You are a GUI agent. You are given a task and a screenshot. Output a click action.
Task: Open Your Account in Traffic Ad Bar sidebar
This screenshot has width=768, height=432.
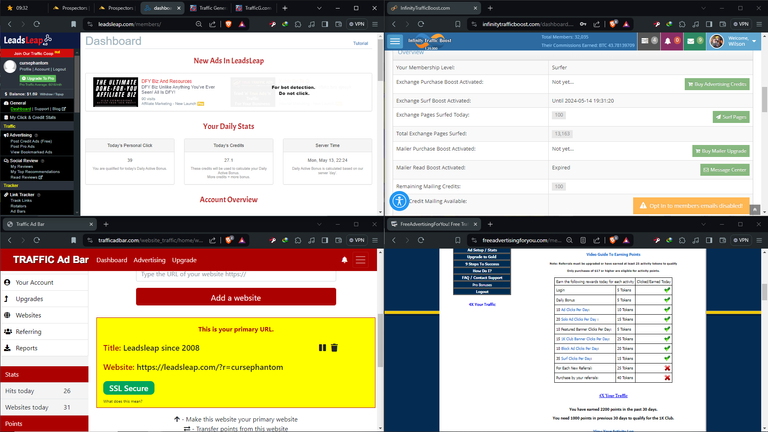(34, 283)
